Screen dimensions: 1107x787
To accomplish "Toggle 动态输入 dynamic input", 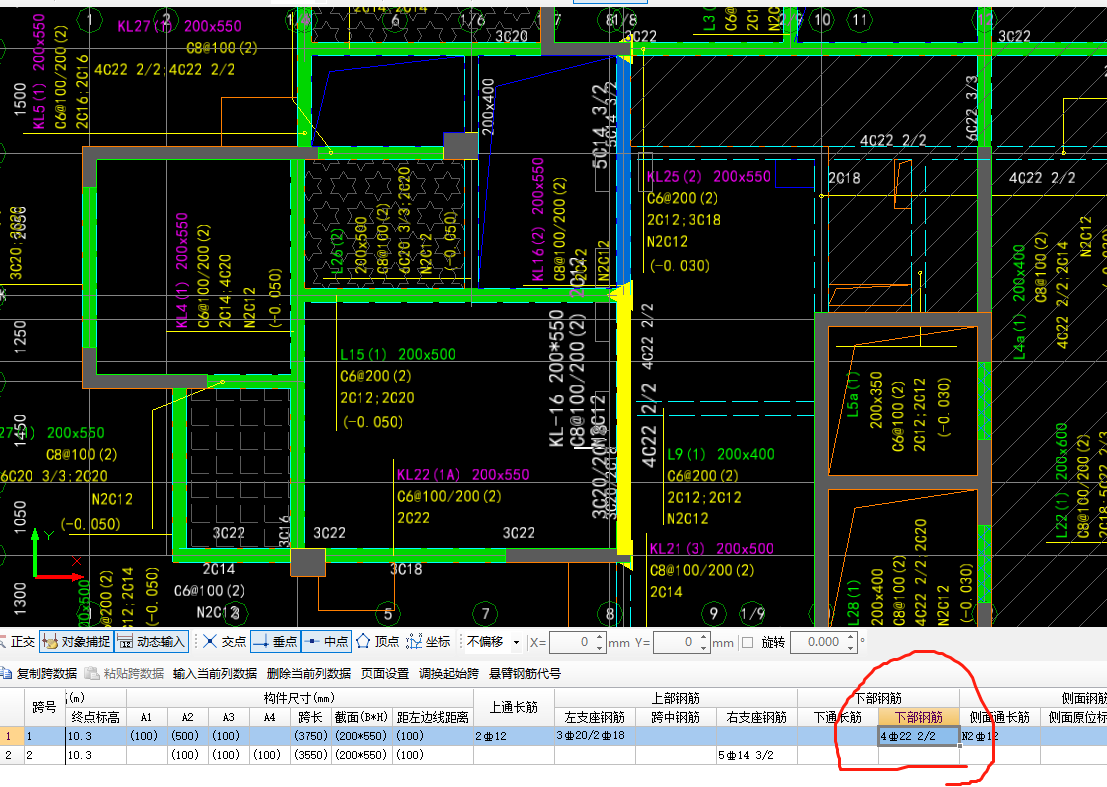I will (x=152, y=642).
